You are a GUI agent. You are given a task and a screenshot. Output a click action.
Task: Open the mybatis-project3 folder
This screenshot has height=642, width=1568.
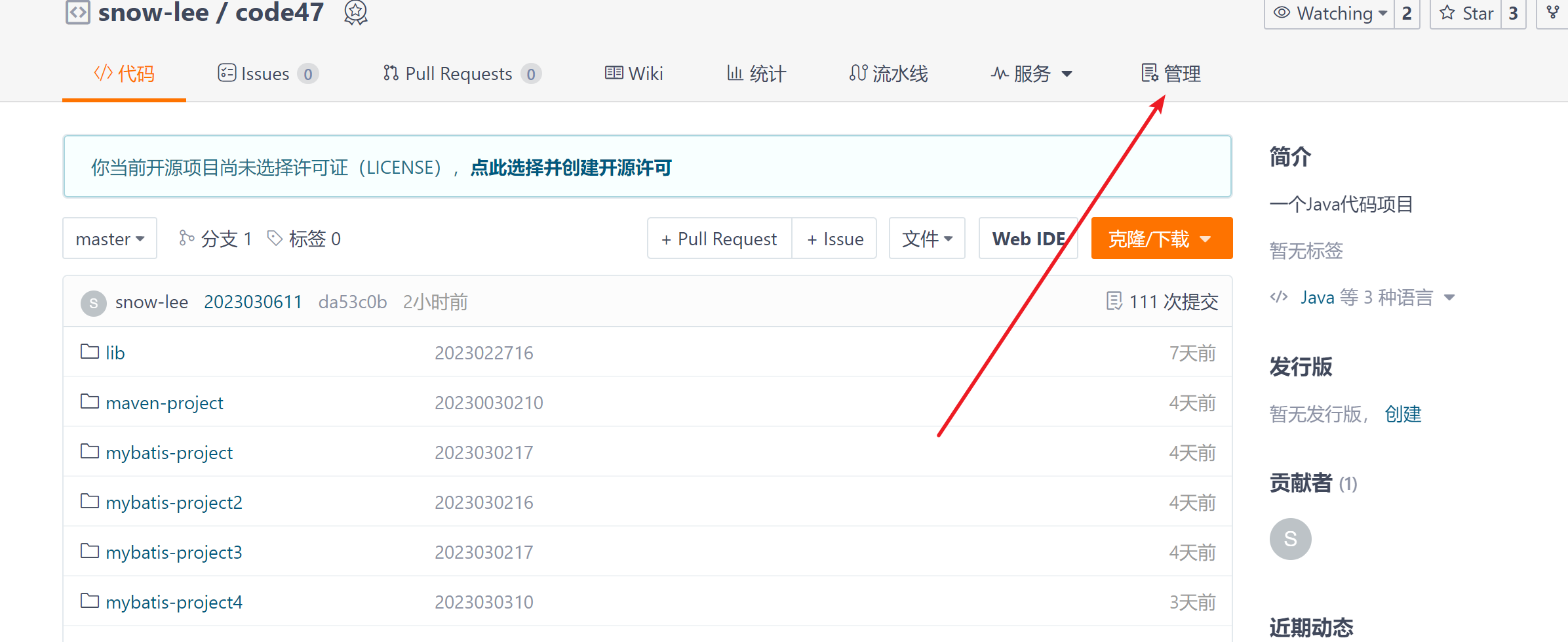(174, 552)
